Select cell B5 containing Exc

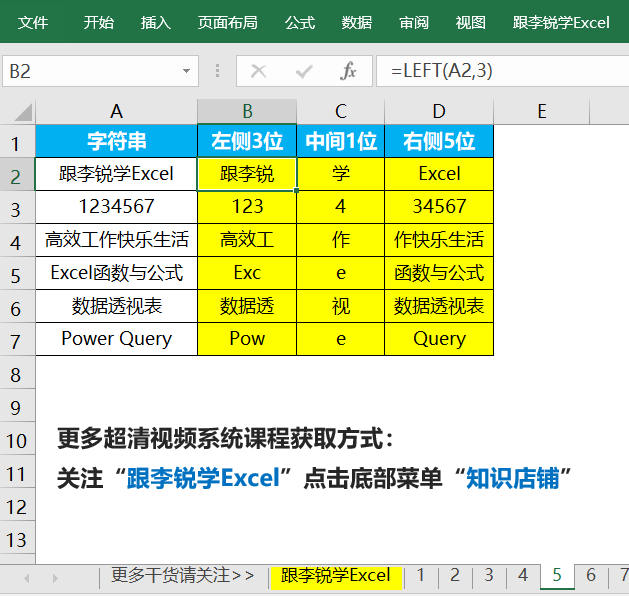(247, 273)
